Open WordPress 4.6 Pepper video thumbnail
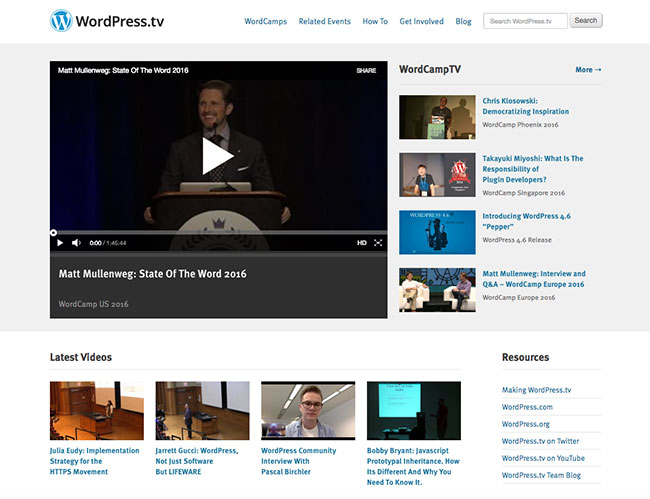This screenshot has width=650, height=499. [437, 233]
